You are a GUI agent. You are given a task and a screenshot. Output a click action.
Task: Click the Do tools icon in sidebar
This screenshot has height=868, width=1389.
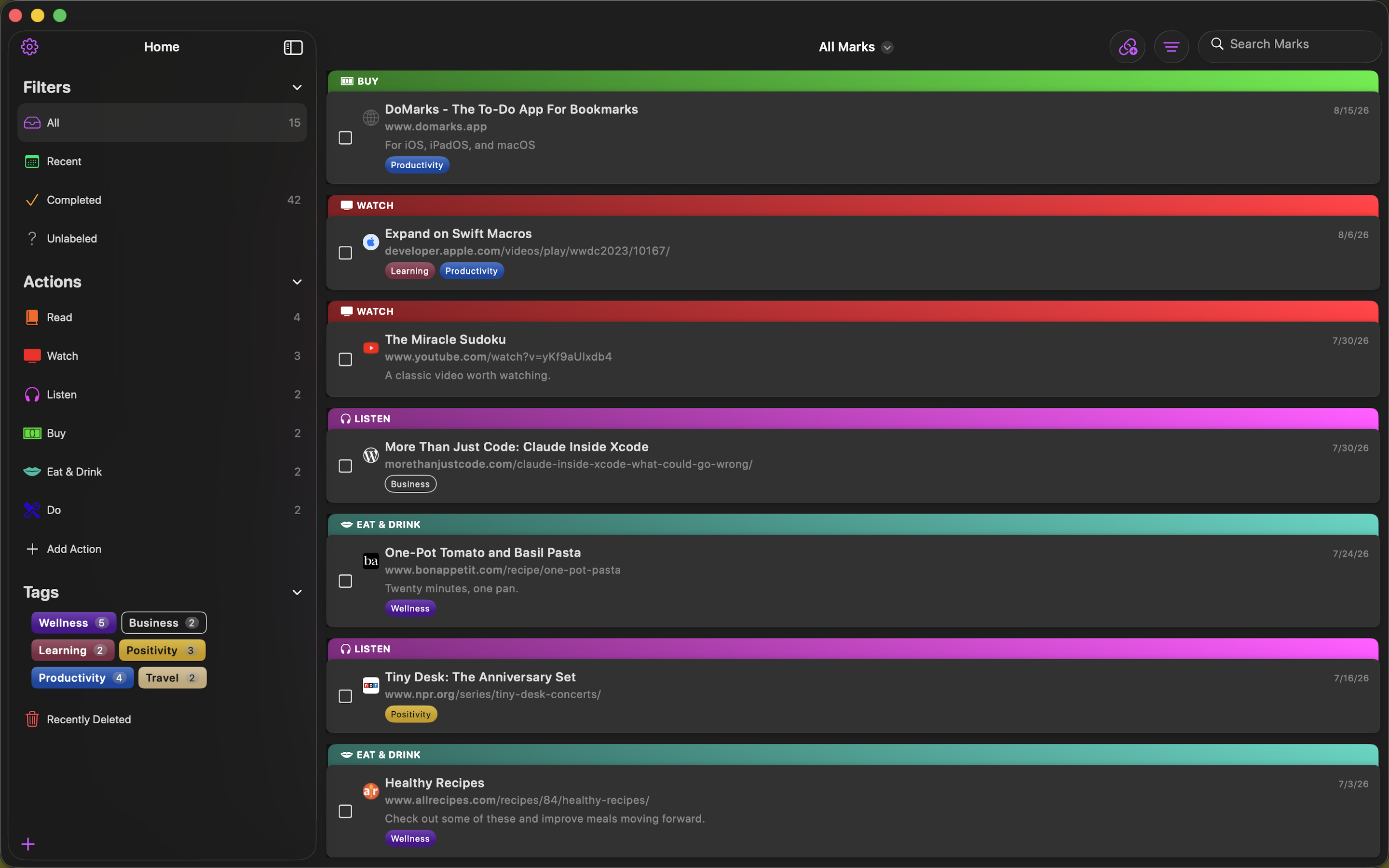click(32, 510)
